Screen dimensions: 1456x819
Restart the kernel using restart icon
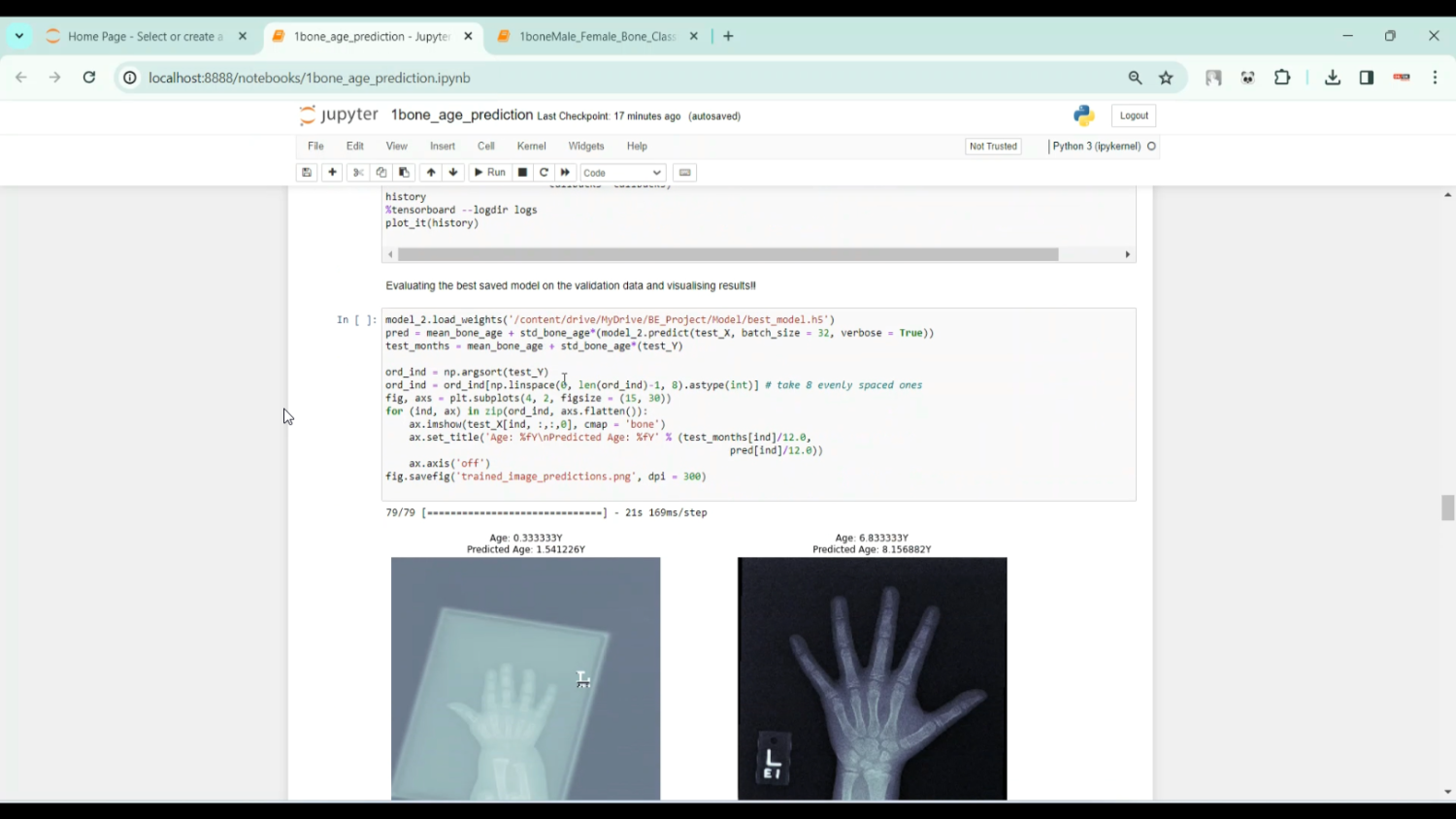(544, 172)
